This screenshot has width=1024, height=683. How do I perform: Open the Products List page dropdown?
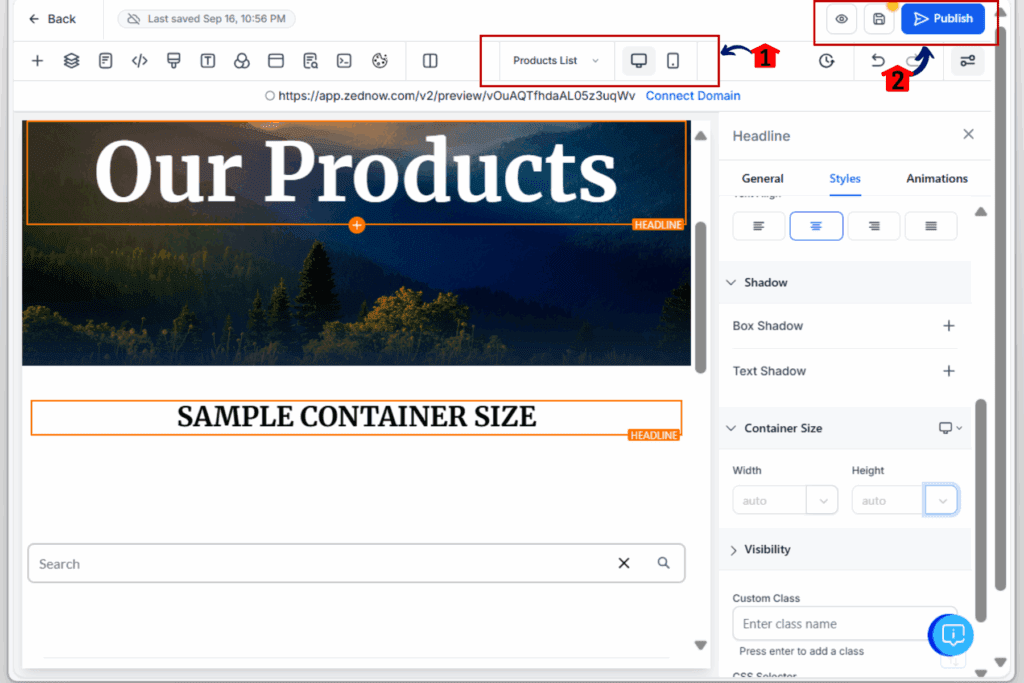[x=556, y=61]
